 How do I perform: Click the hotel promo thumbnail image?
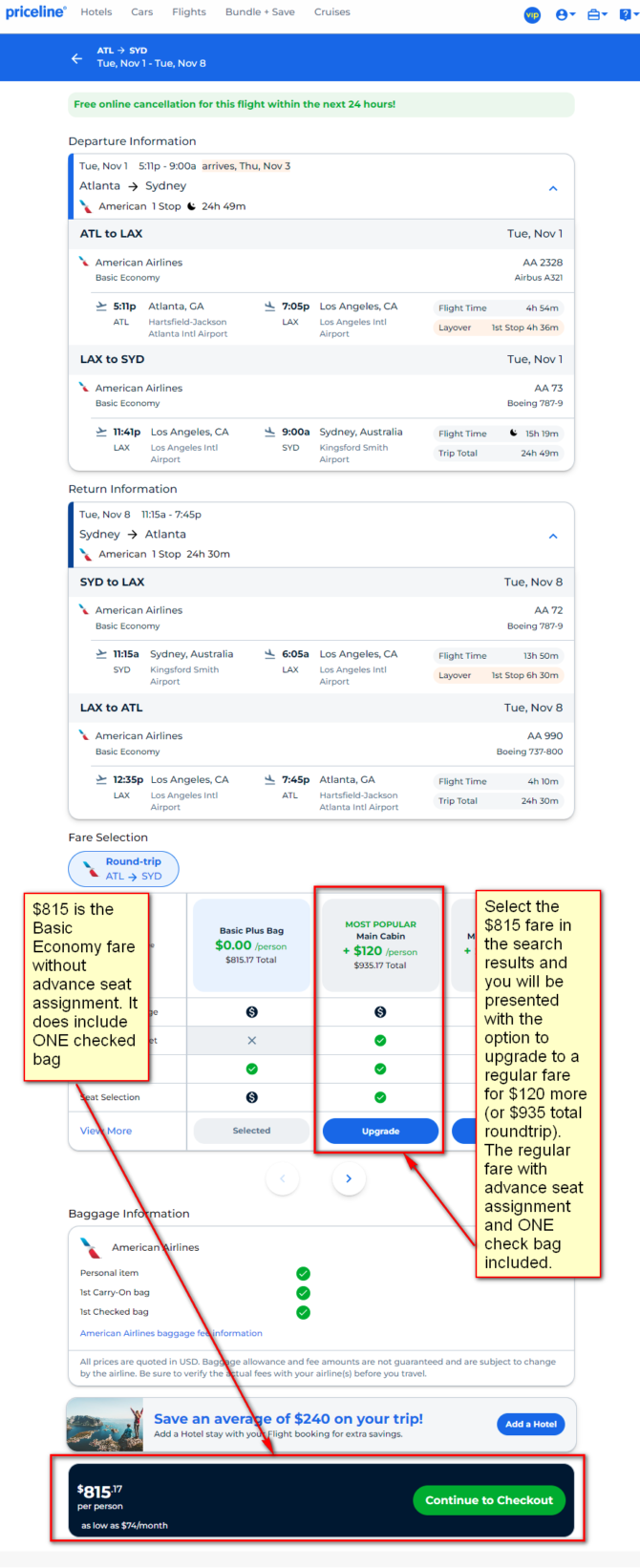105,1426
